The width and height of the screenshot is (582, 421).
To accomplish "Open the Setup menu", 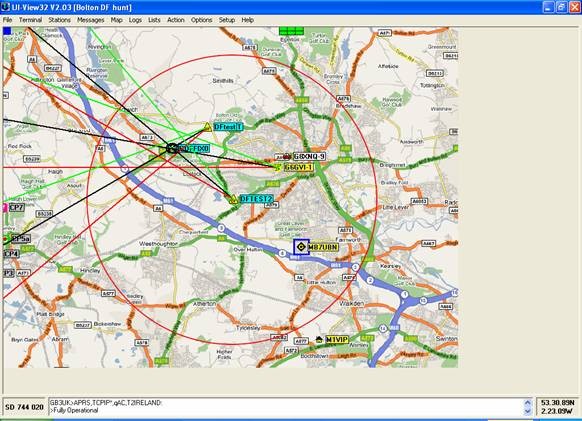I will [x=227, y=20].
